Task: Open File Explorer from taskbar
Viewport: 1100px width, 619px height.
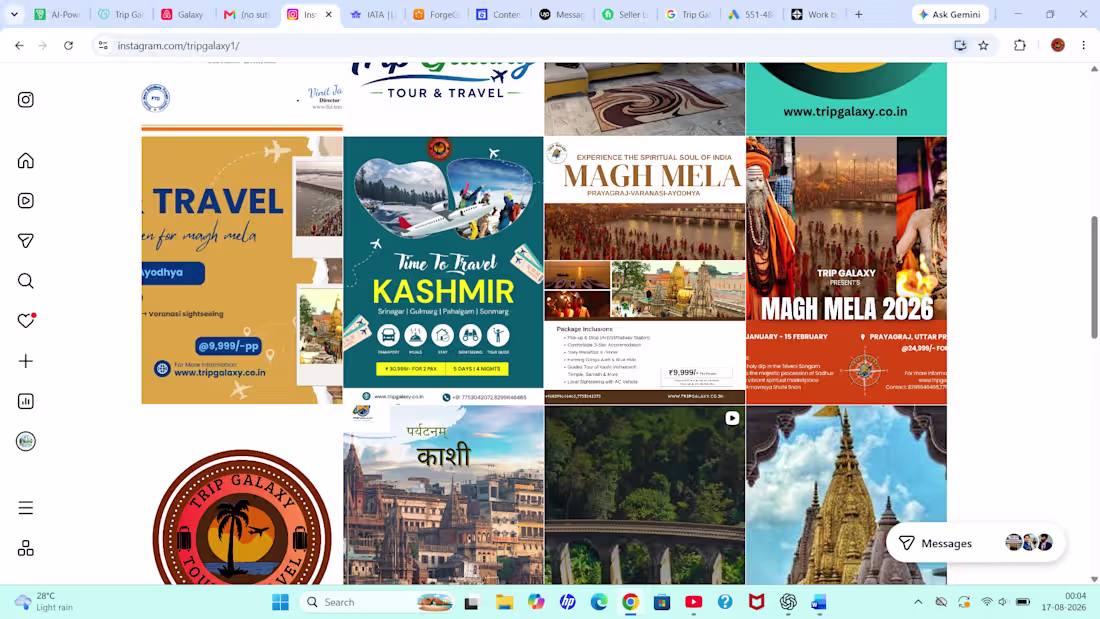Action: coord(504,602)
